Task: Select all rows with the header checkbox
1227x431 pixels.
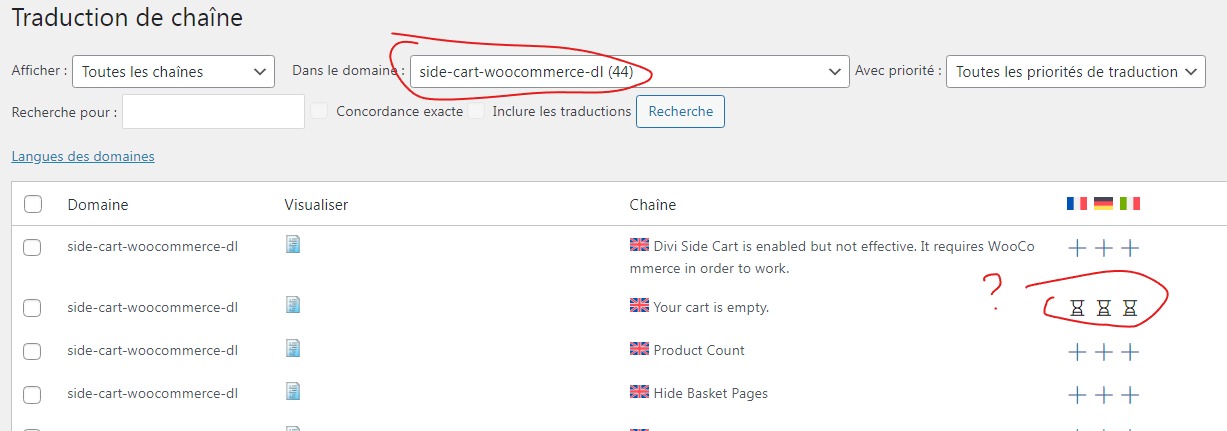Action: [33, 204]
